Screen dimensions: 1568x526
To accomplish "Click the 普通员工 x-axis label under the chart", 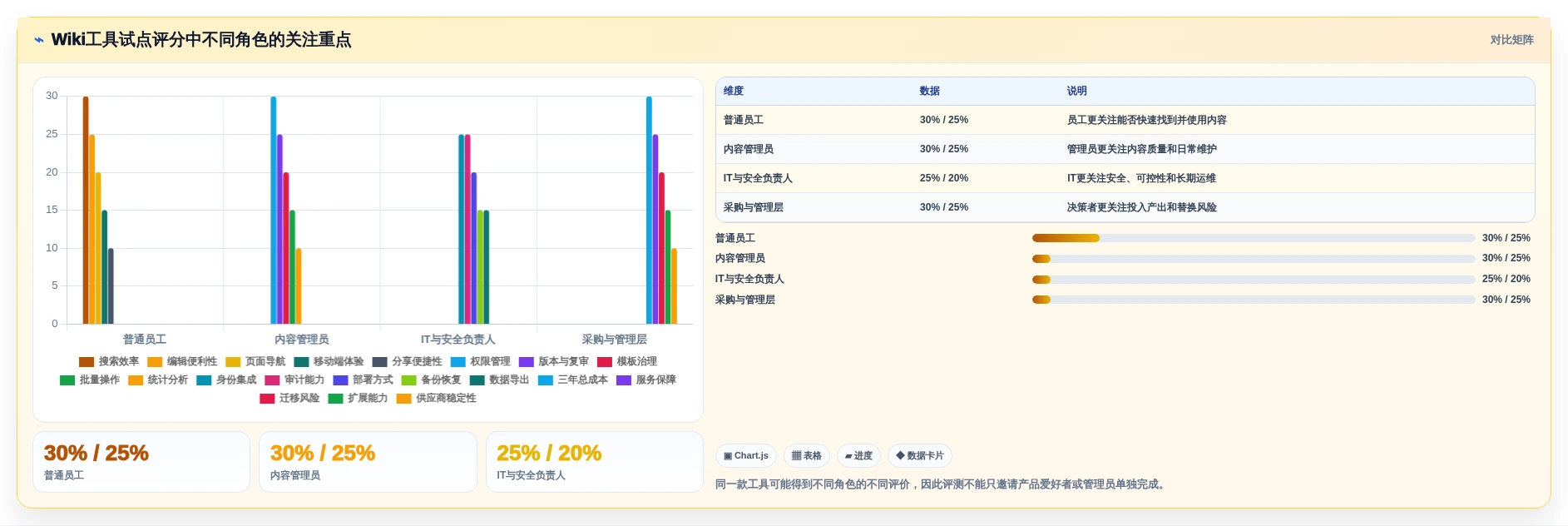I will pyautogui.click(x=145, y=340).
